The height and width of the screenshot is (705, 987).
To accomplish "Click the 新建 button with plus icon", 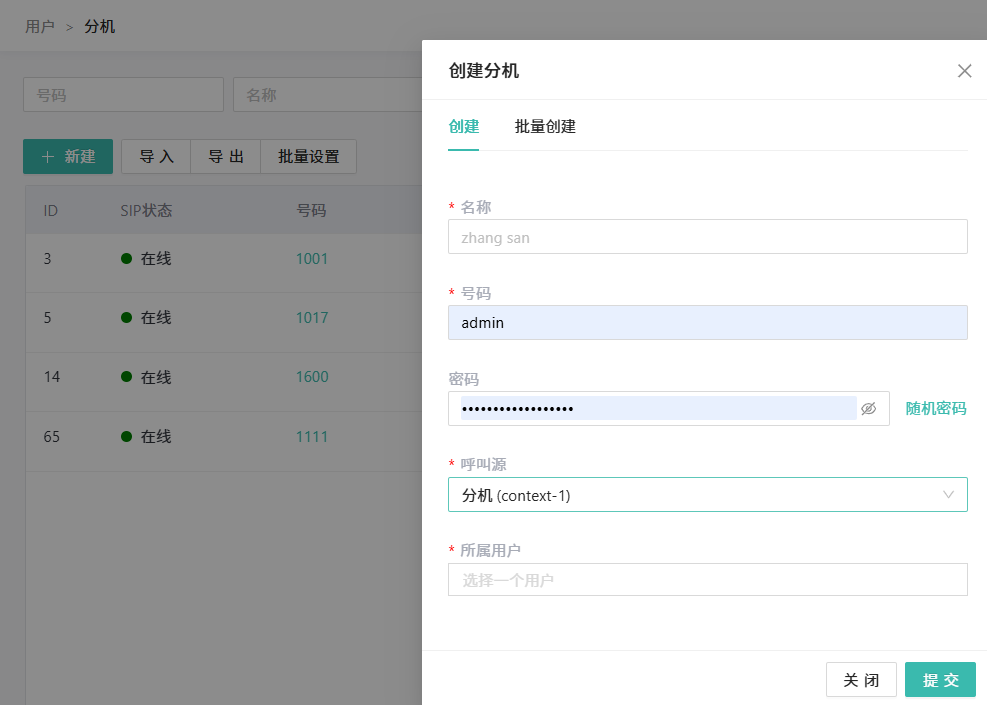I will (68, 157).
